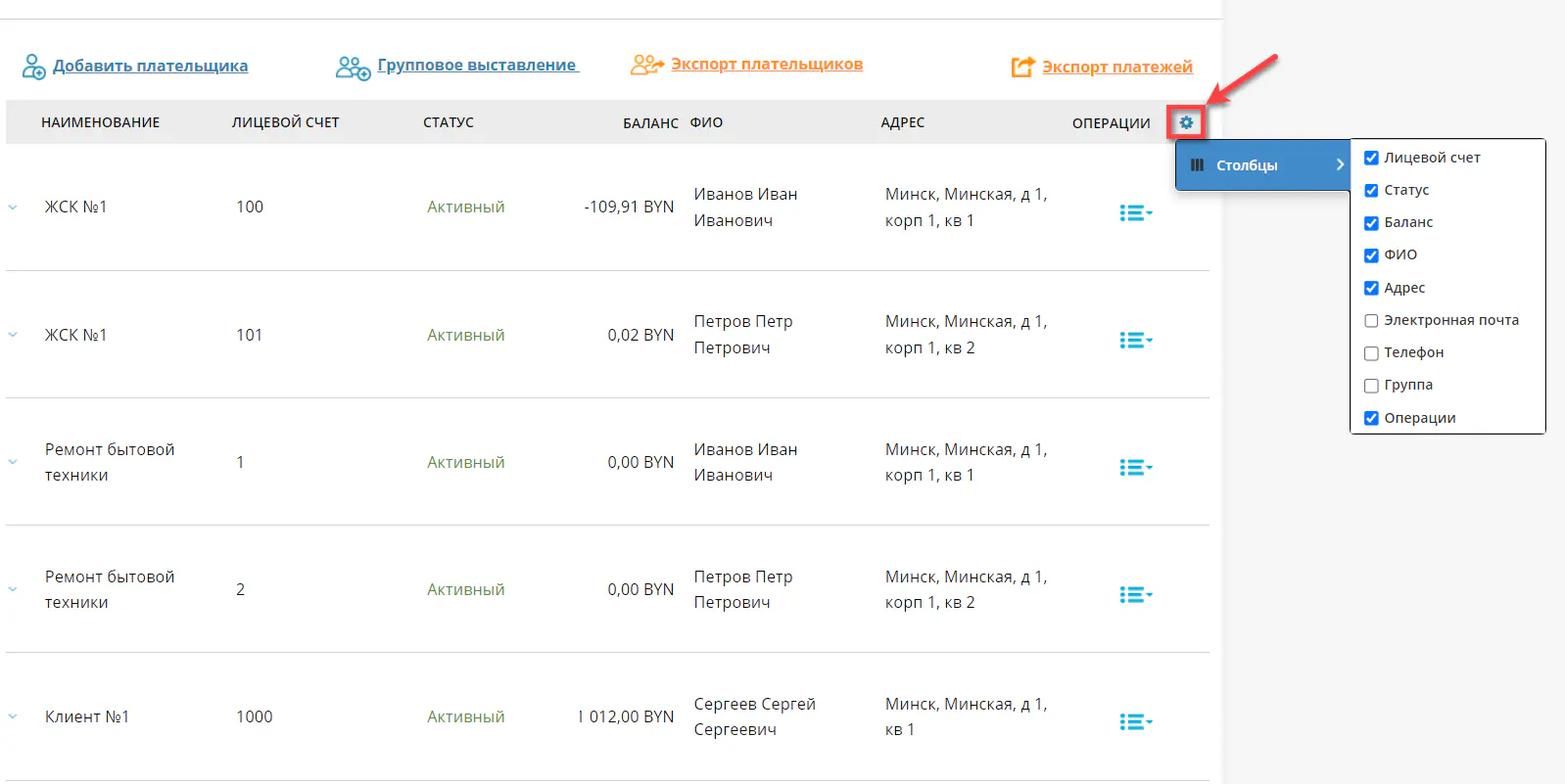The image size is (1565, 784).
Task: Expand the Клиент №1 row
Action: click(13, 716)
